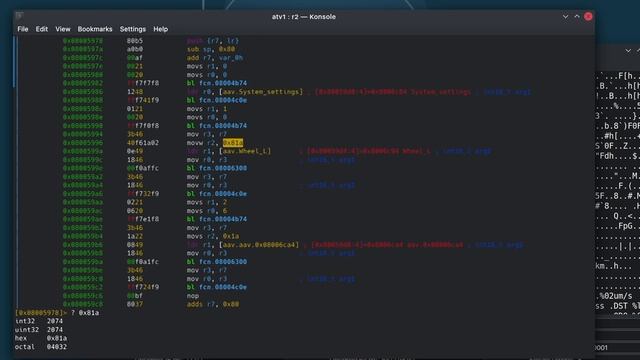Click the title 'atv1 : r2 — Konsole'
Image resolution: width=640 pixels, height=360 pixels.
click(304, 17)
